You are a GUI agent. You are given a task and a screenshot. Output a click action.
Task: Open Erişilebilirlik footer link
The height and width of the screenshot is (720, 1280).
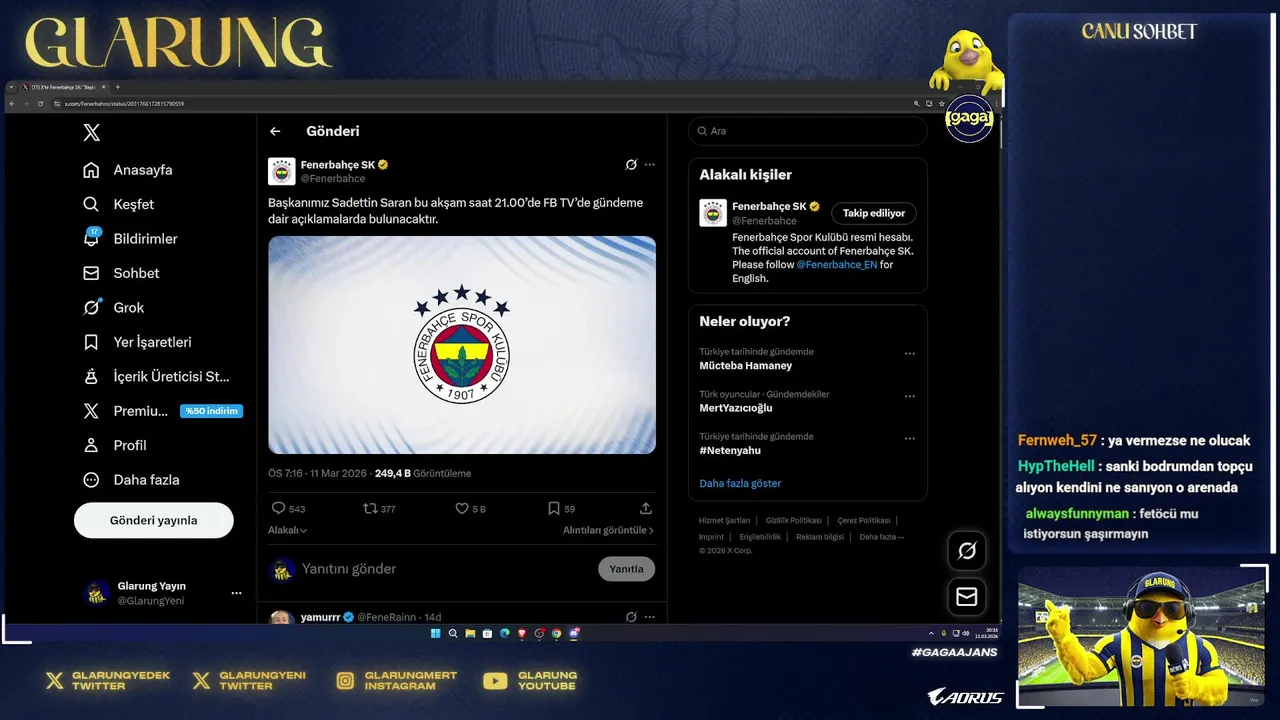click(760, 537)
